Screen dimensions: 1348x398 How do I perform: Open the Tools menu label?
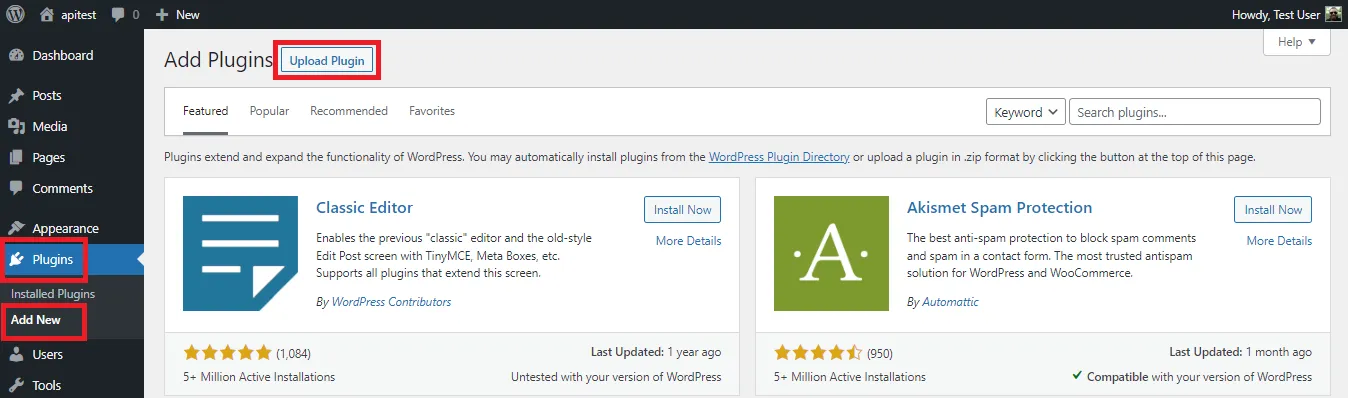point(46,386)
